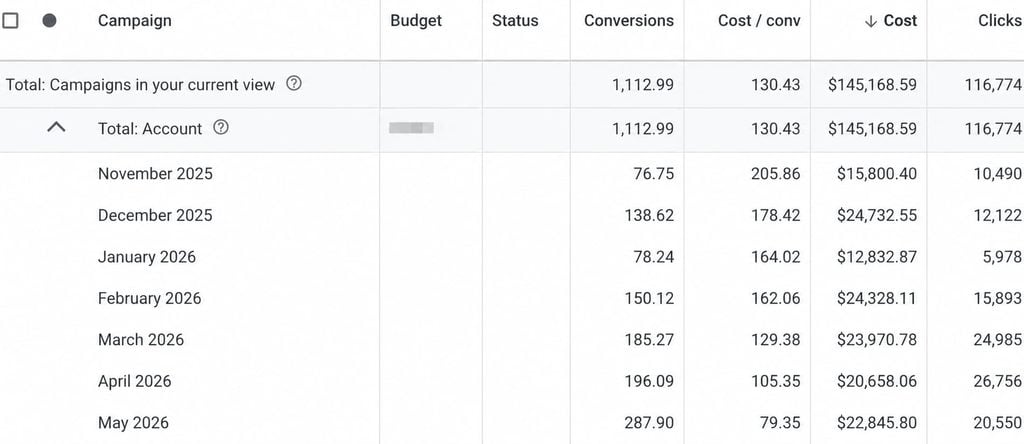
Task: Sort by the Clicks column header
Action: [x=1000, y=21]
